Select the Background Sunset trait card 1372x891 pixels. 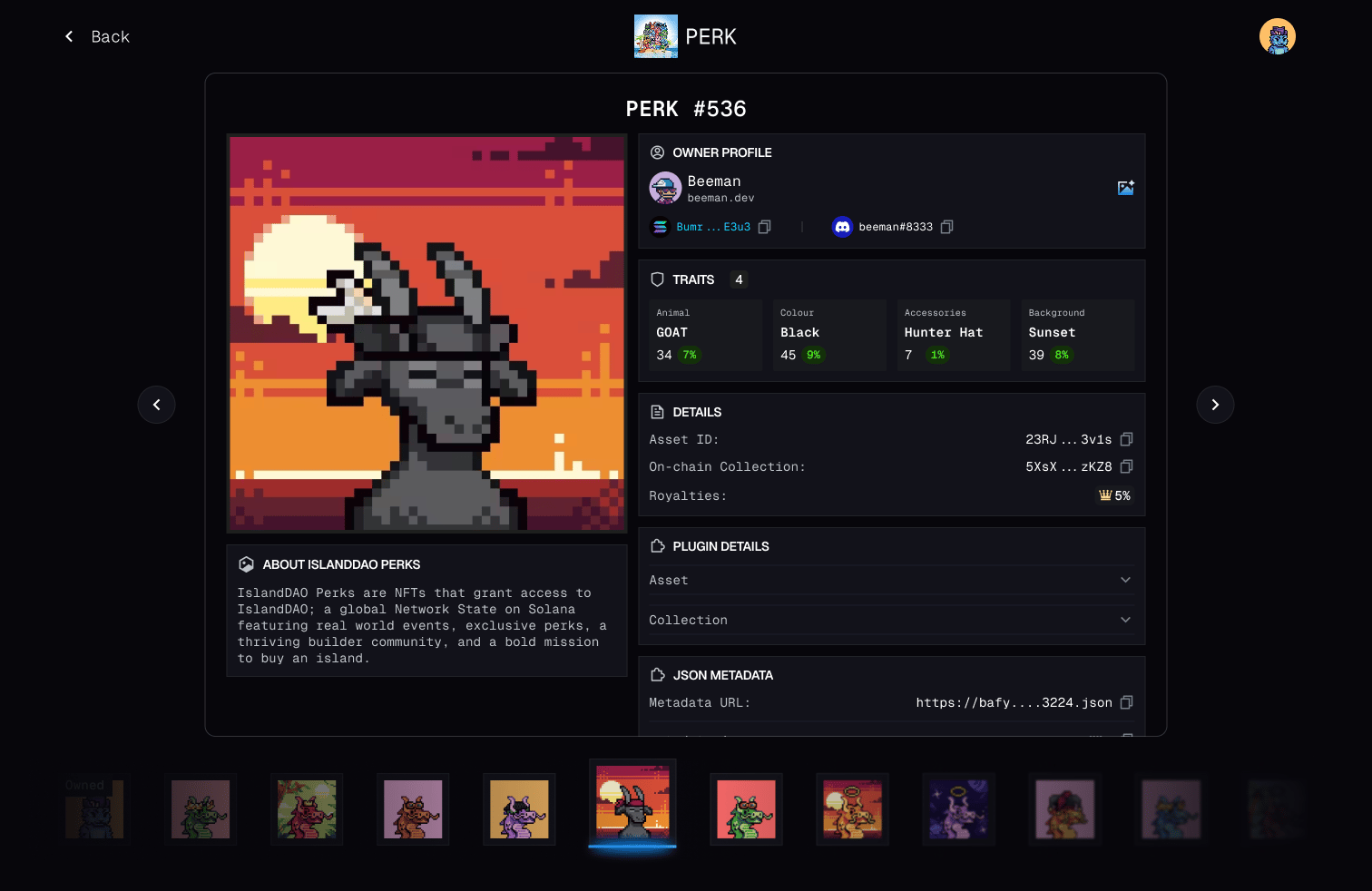click(1077, 335)
